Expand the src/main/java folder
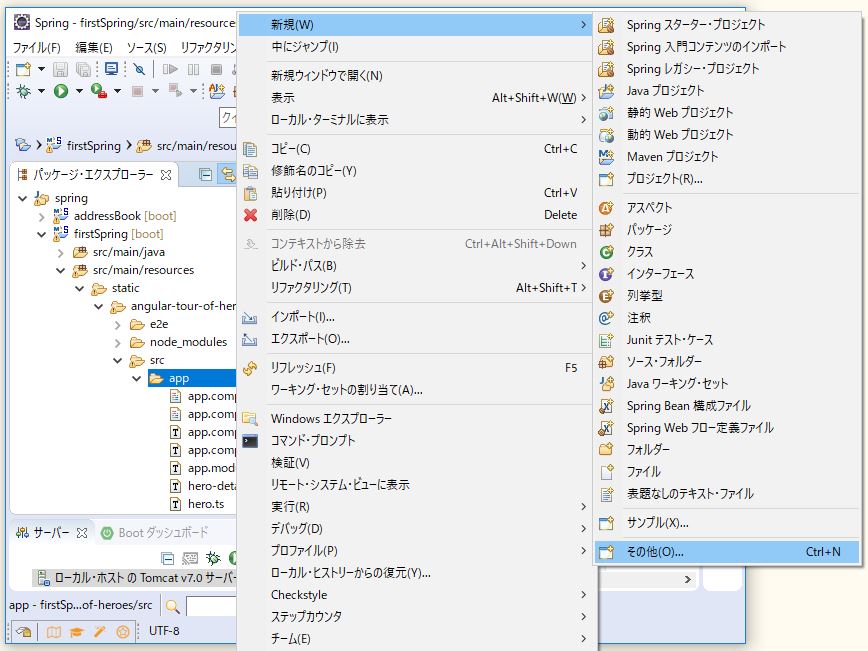The image size is (868, 651). [x=60, y=252]
